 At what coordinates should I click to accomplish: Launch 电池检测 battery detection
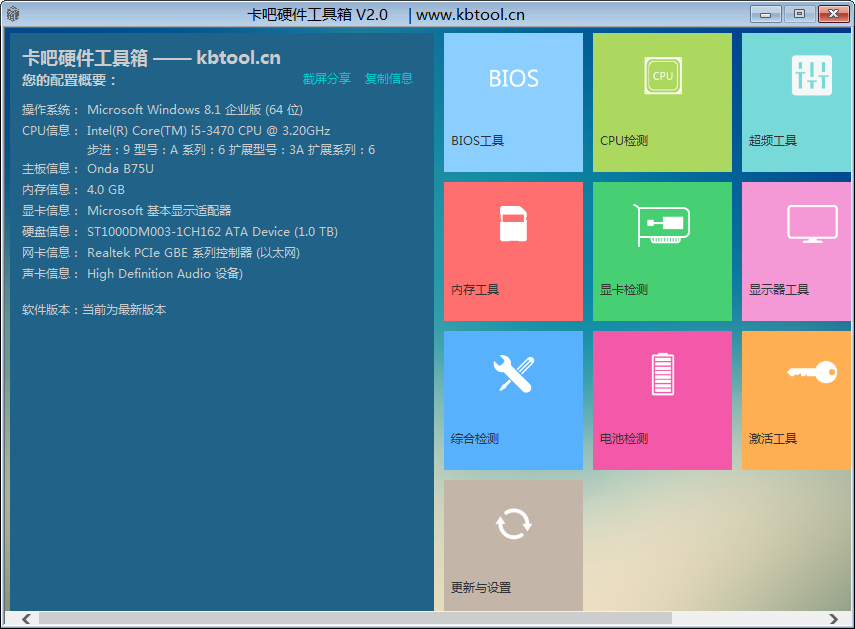click(662, 399)
